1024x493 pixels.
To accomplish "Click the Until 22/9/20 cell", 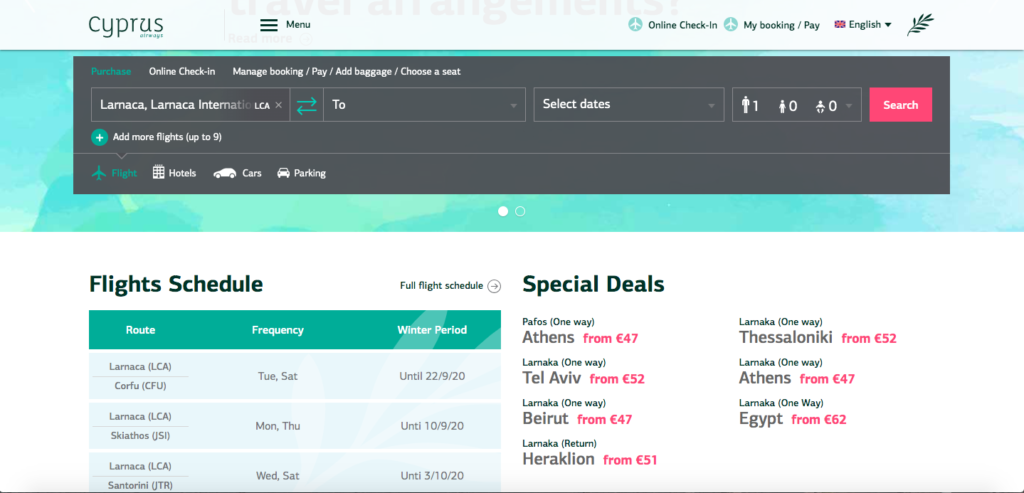I will 432,376.
